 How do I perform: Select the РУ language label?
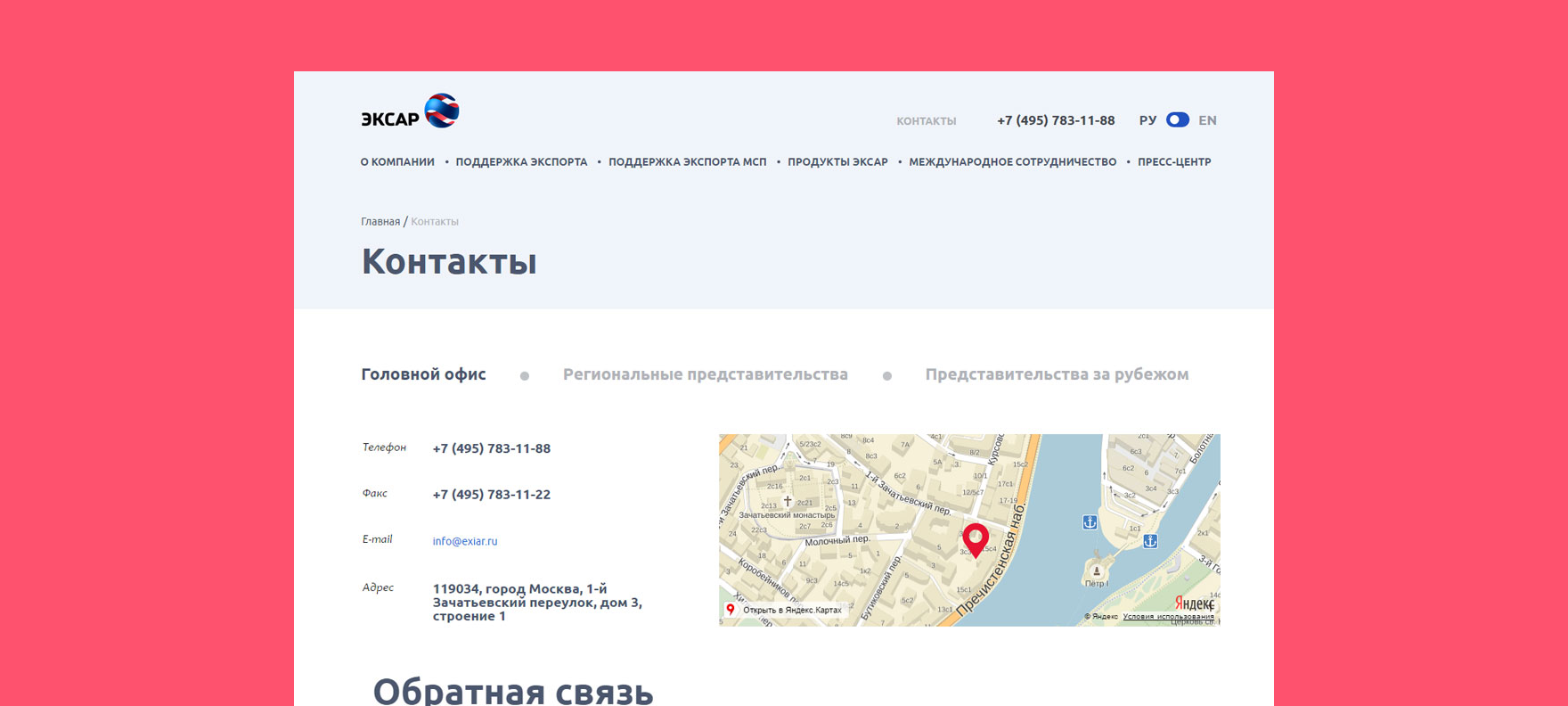click(x=1147, y=120)
